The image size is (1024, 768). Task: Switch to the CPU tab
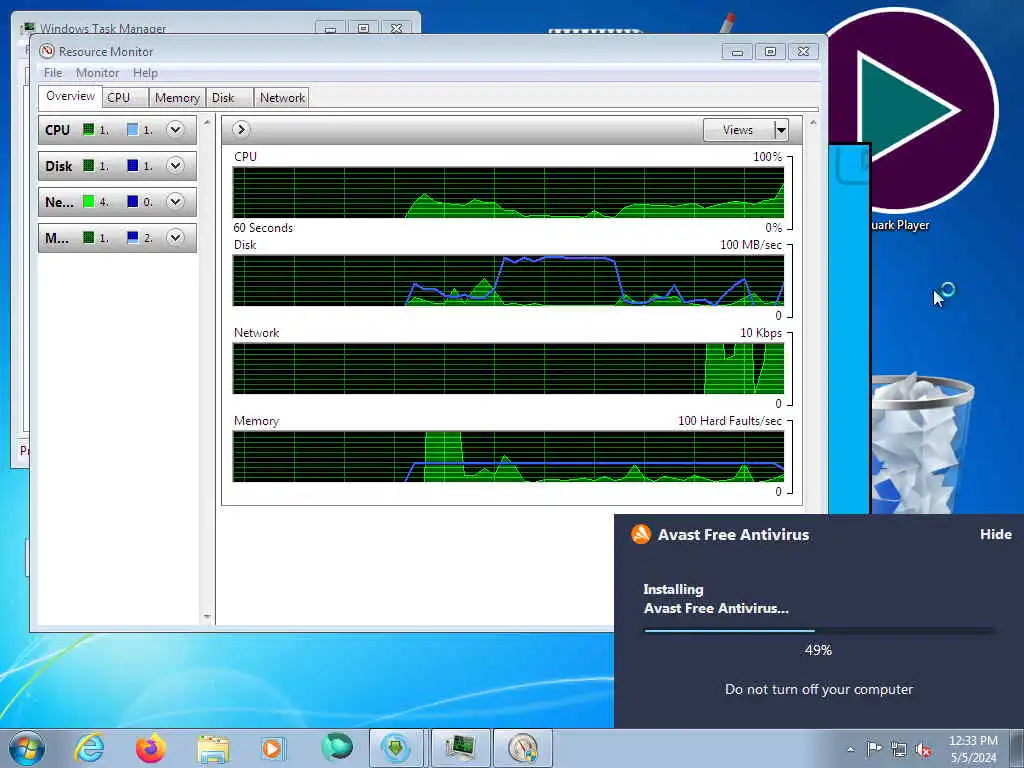[125, 97]
